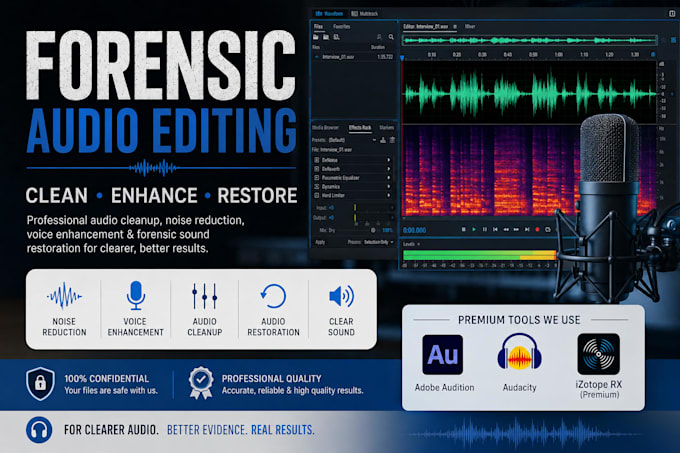Screen dimensions: 680x453
Task: Click the Rewind button
Action: [506, 229]
